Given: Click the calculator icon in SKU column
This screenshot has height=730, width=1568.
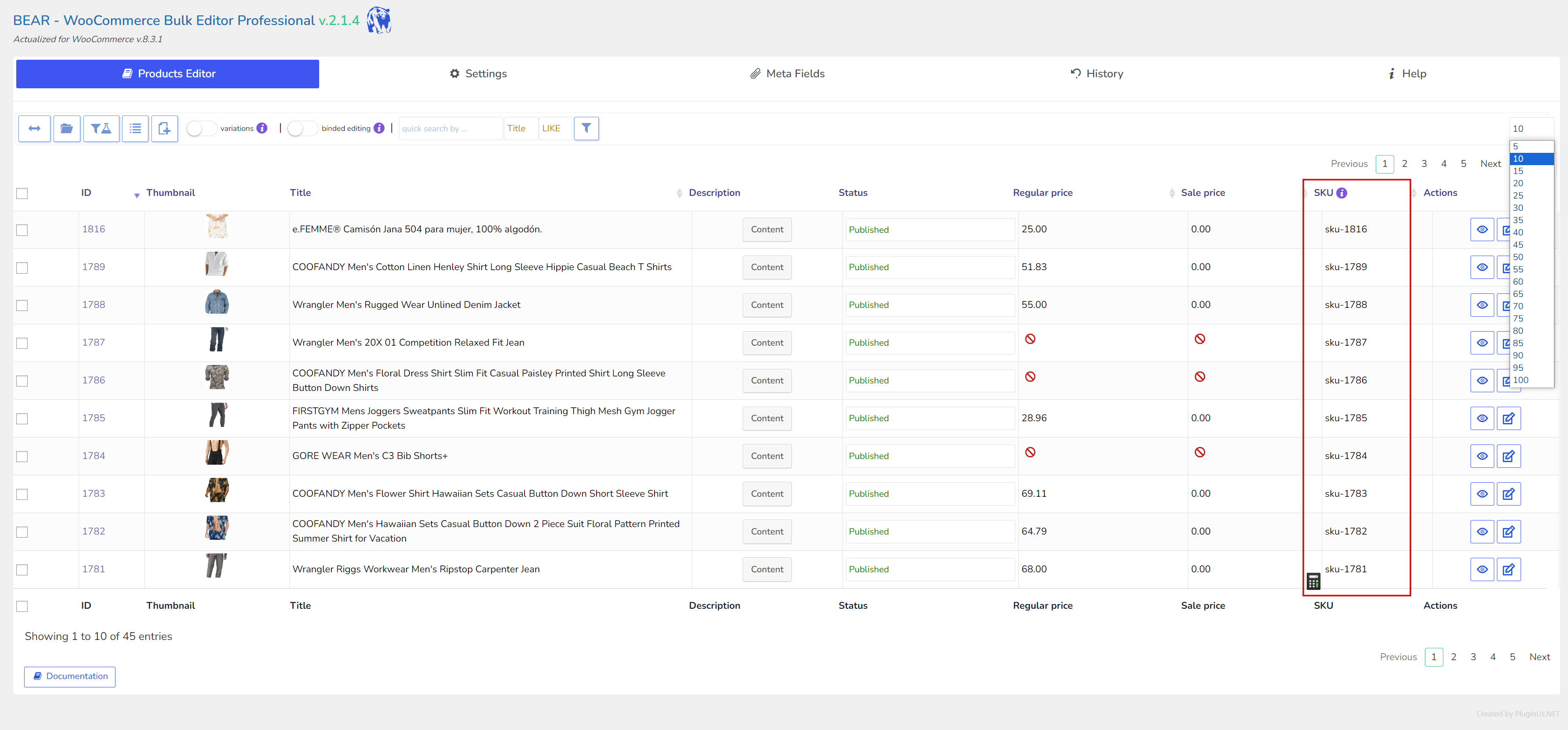Looking at the screenshot, I should [x=1313, y=582].
